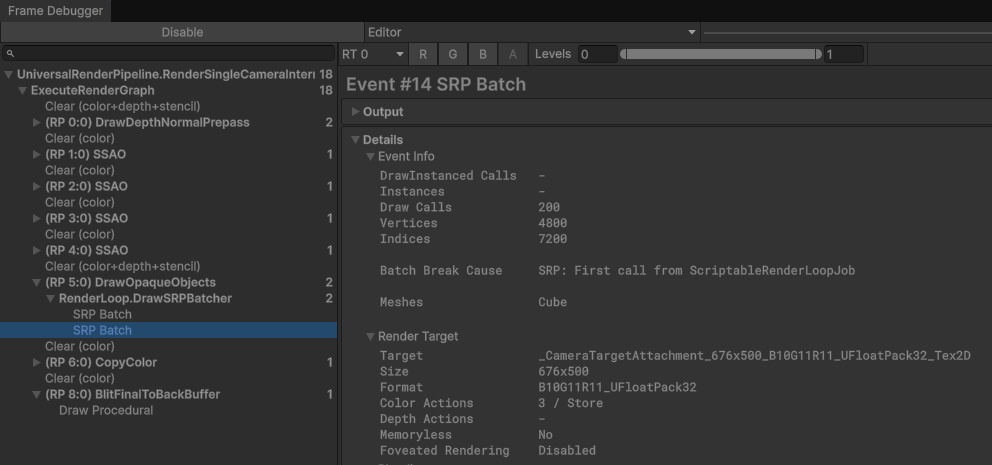Click the Color Actions value 3 / Store
The image size is (992, 465).
tap(570, 403)
